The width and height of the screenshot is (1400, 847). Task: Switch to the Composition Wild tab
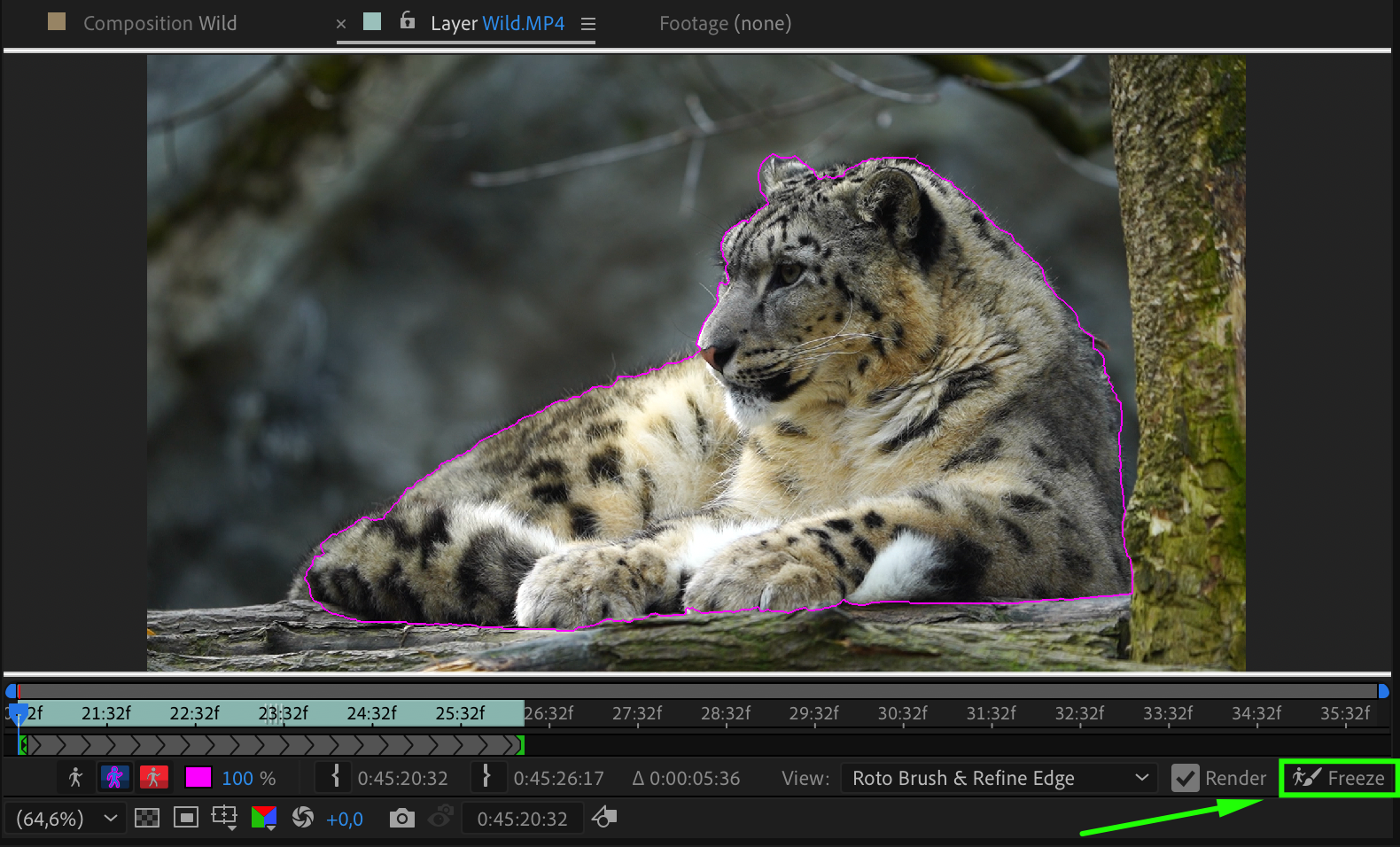pyautogui.click(x=159, y=23)
